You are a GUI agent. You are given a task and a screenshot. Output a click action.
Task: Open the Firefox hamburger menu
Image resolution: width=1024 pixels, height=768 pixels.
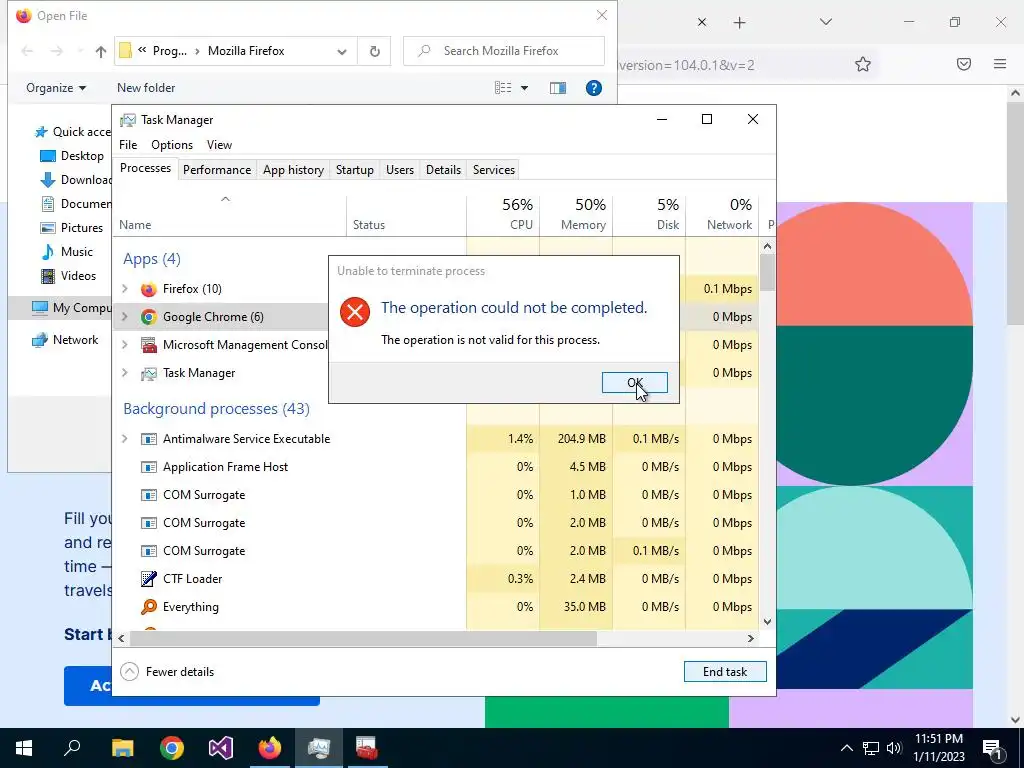tap(1000, 64)
